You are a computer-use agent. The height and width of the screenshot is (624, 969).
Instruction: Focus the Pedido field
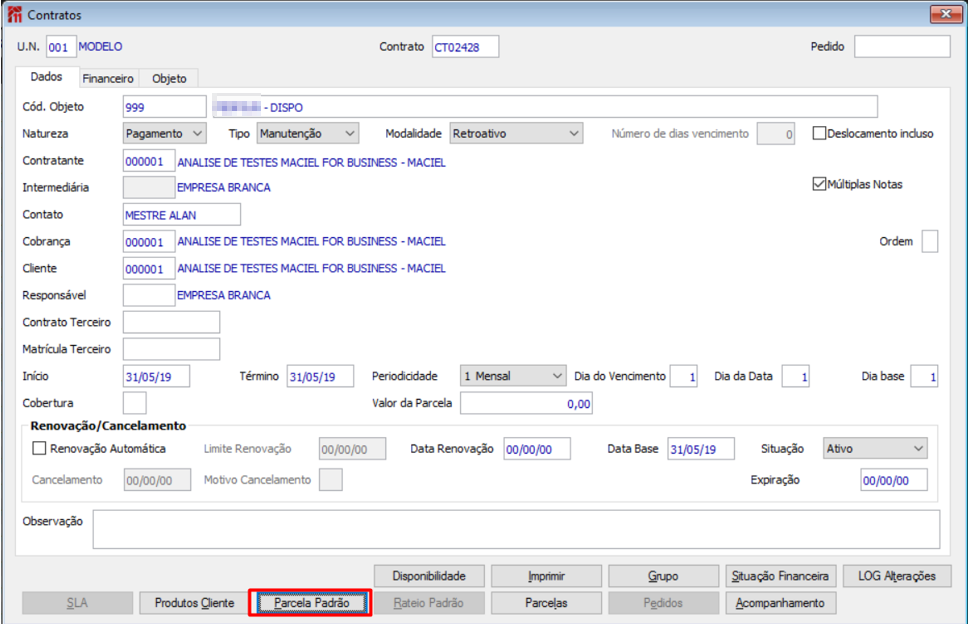pos(902,47)
